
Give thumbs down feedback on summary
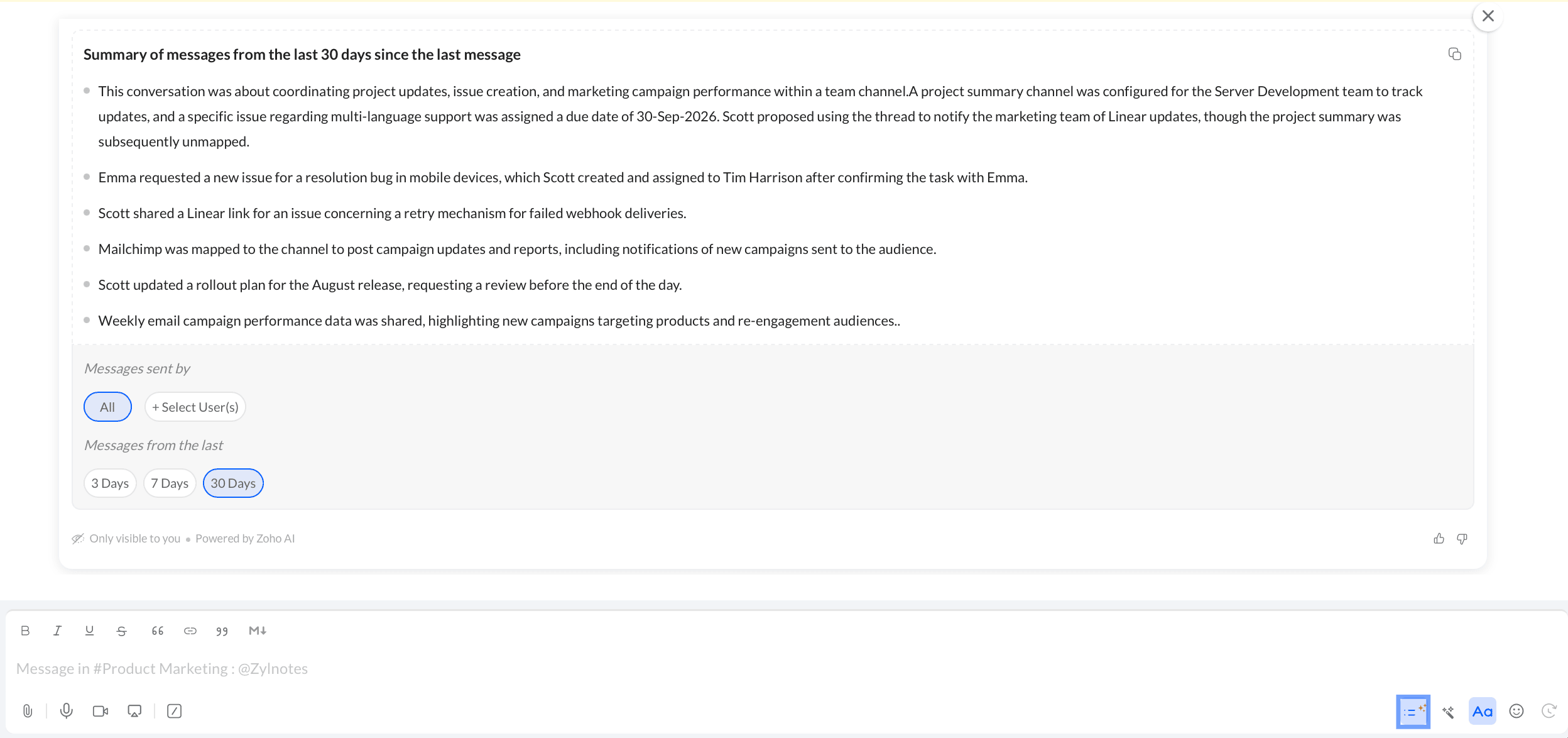(x=1462, y=539)
